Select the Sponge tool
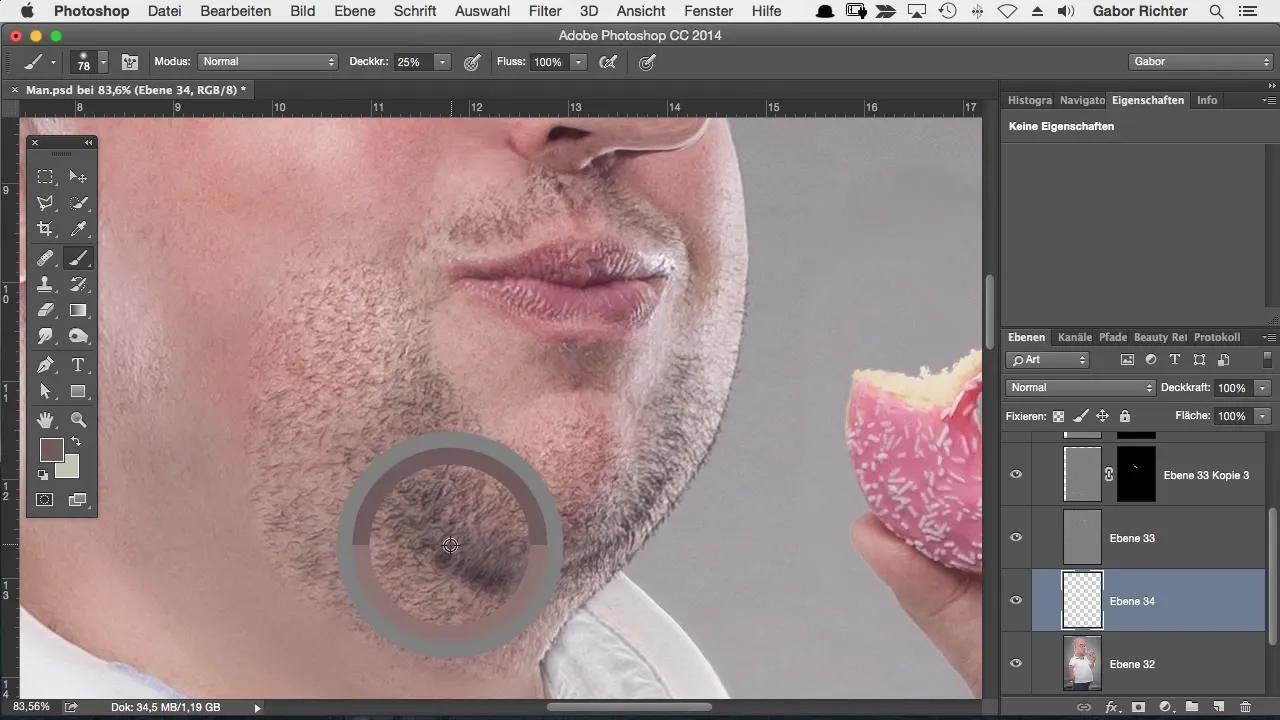The height and width of the screenshot is (720, 1280). click(x=78, y=336)
